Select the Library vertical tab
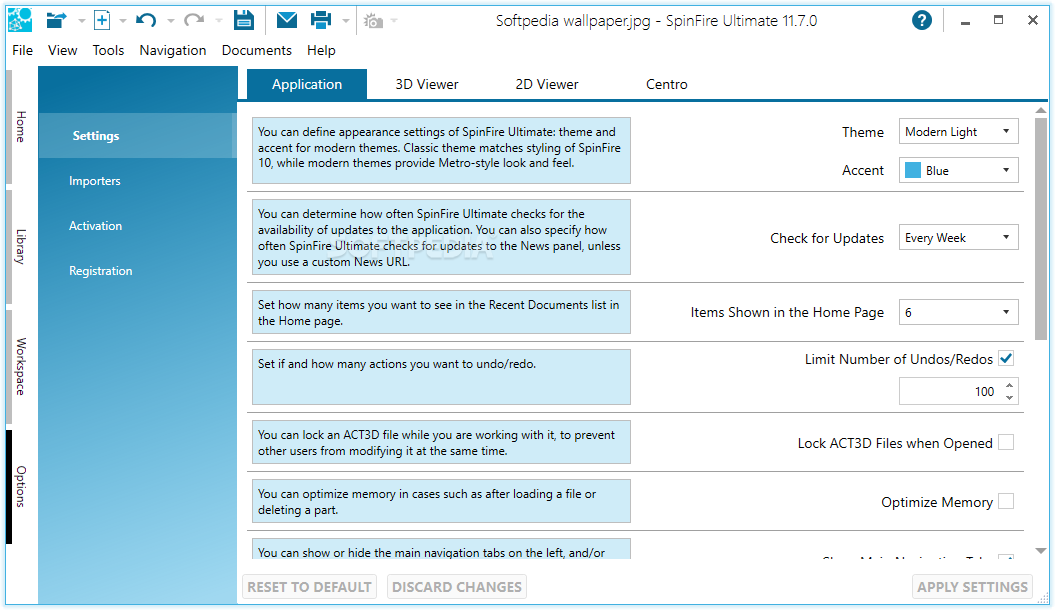1055x610 pixels. (21, 247)
